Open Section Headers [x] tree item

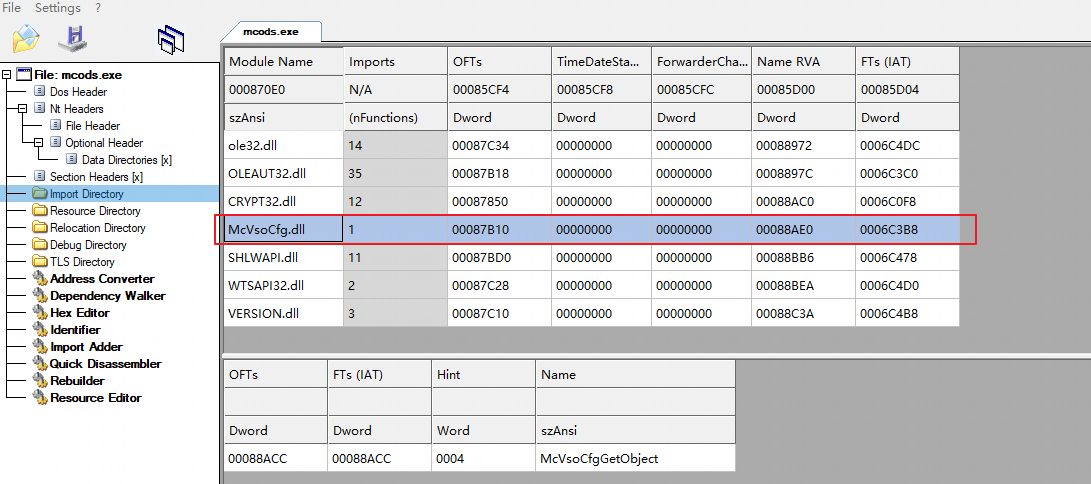tap(96, 177)
